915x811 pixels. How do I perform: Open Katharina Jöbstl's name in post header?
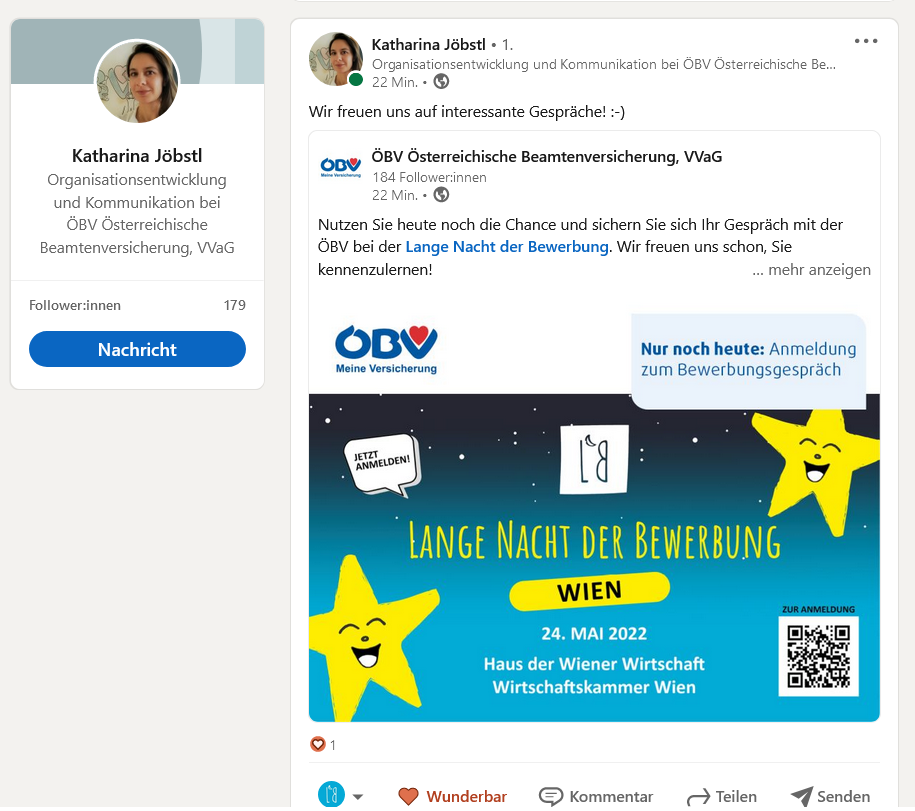click(428, 44)
